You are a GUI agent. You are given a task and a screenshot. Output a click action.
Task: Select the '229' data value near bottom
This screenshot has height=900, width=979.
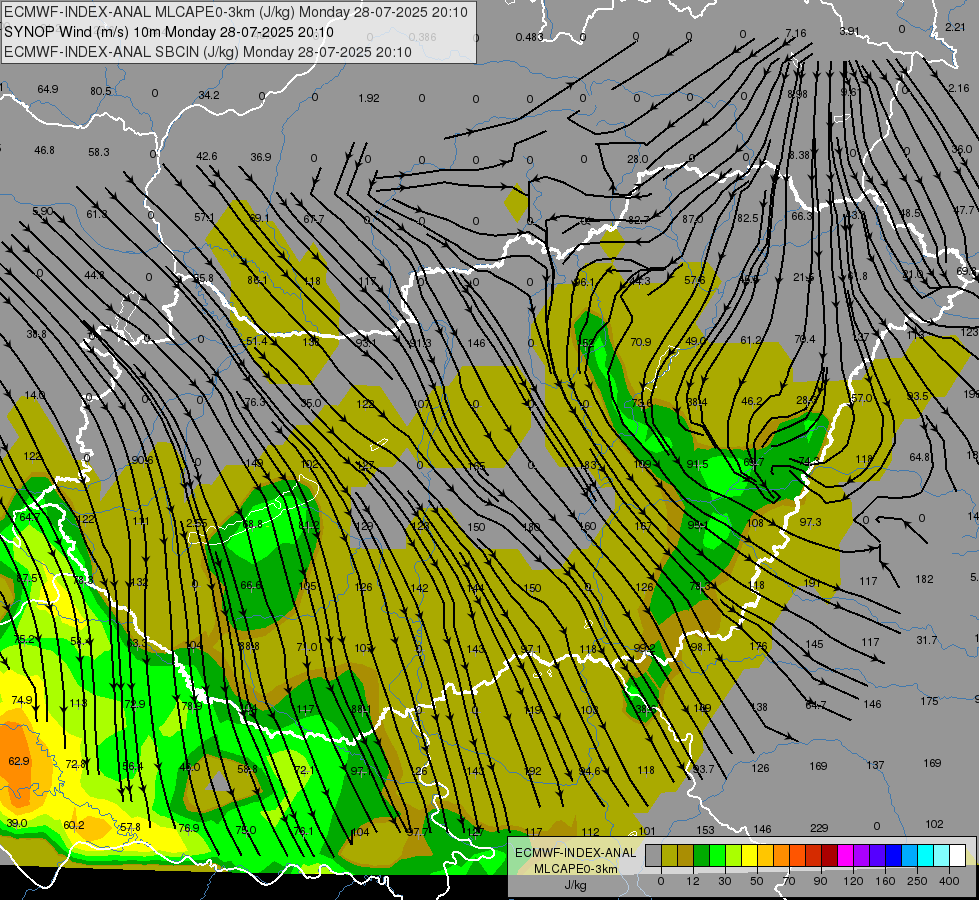click(x=819, y=828)
